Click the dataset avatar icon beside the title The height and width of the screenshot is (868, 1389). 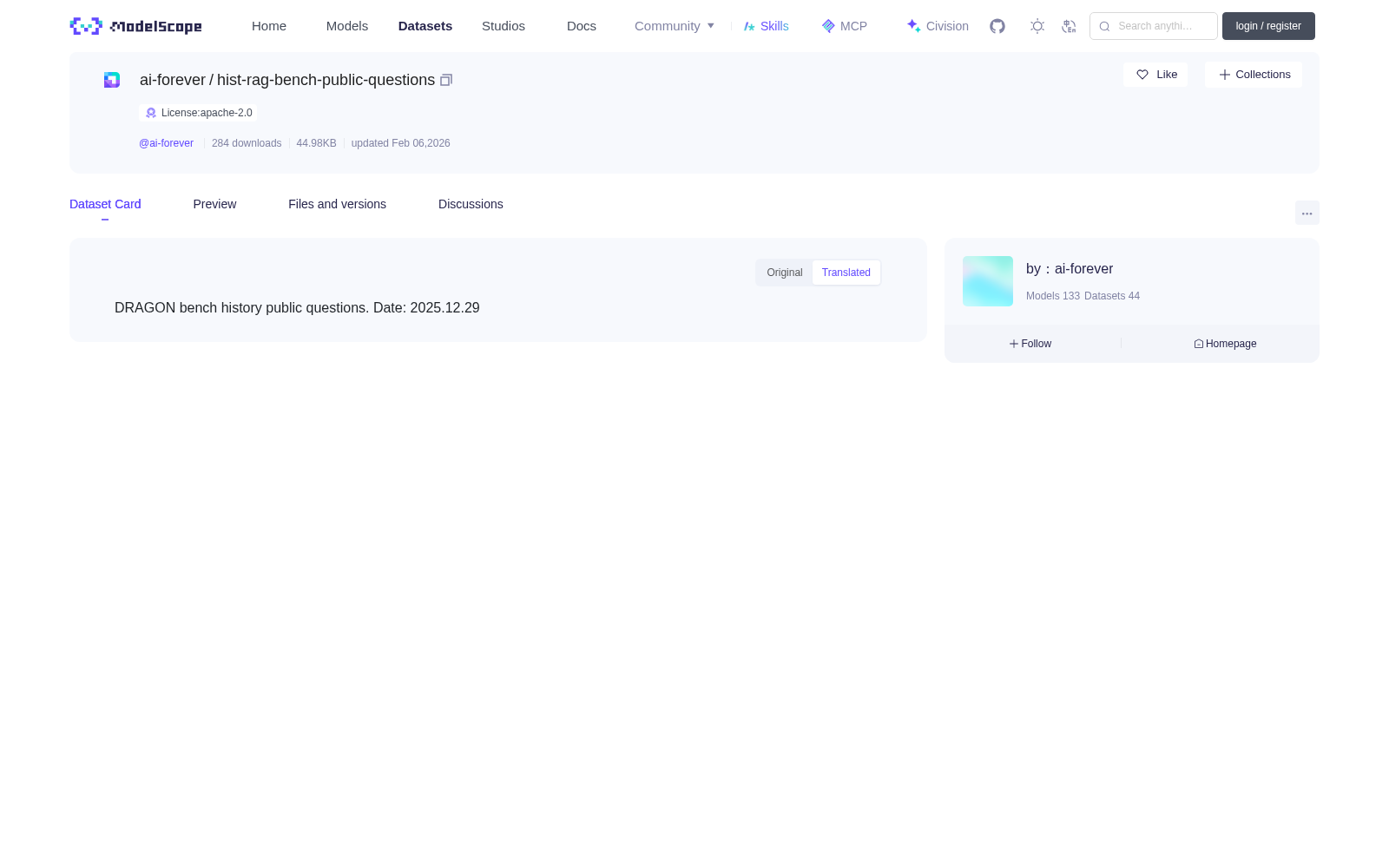(x=112, y=80)
